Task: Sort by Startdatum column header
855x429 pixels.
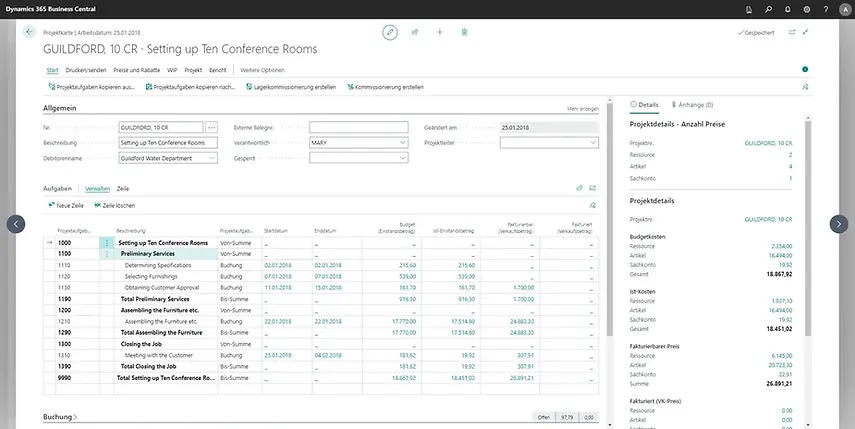Action: point(275,231)
